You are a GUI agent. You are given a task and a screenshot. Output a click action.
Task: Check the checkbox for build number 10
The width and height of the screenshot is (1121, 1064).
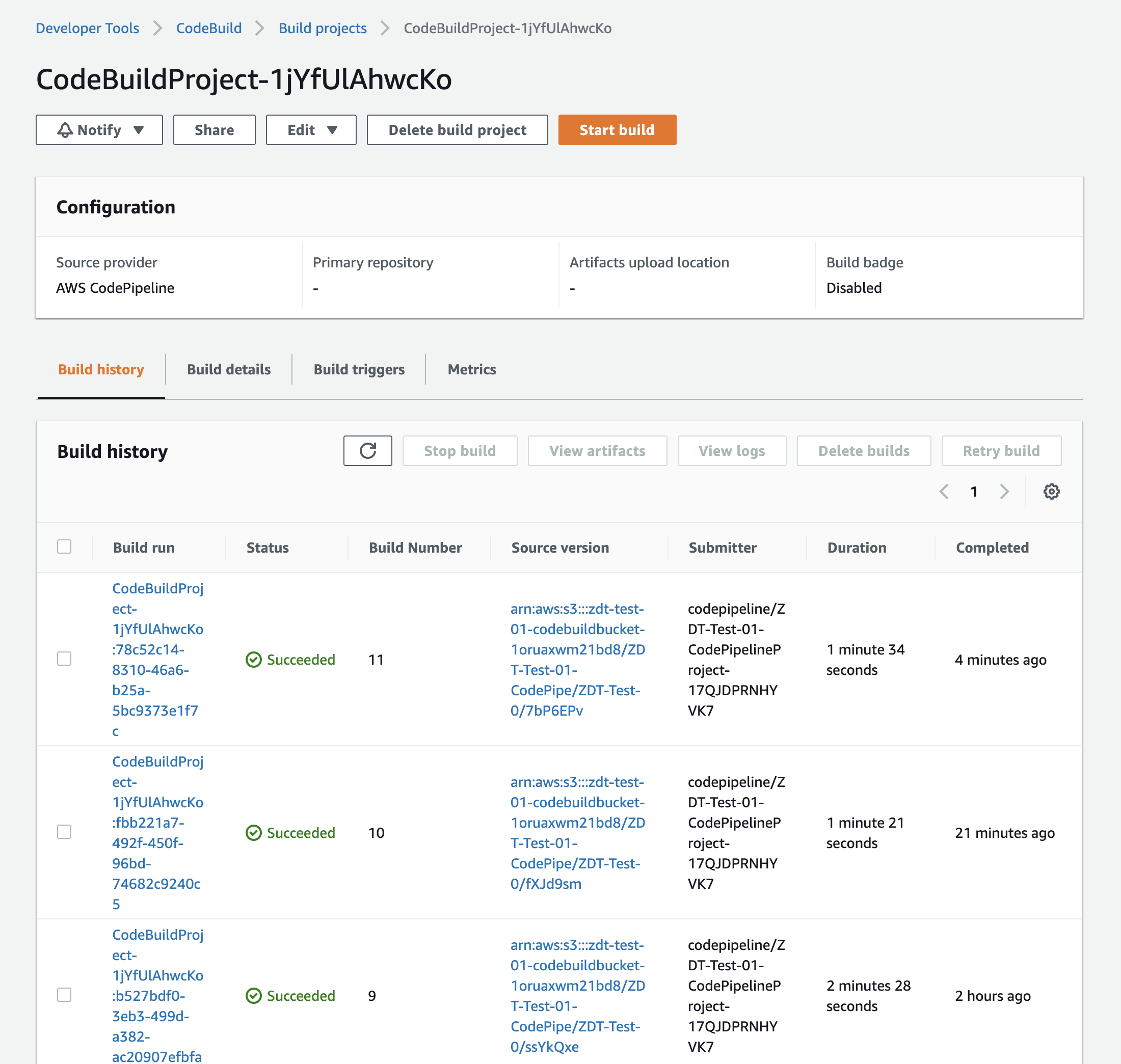64,832
